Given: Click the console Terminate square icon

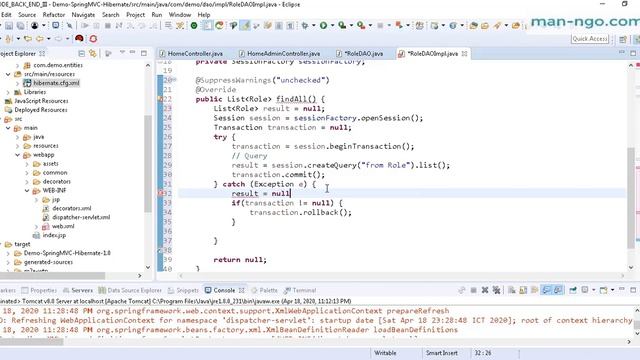Looking at the screenshot, I should point(473,290).
